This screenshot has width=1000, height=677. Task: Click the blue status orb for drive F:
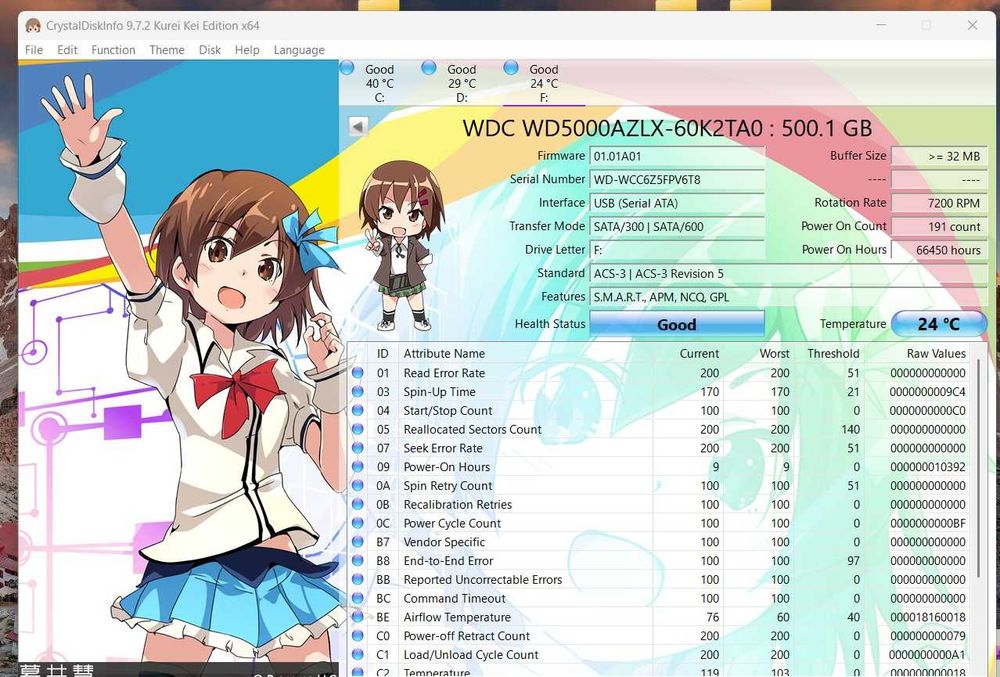[511, 68]
